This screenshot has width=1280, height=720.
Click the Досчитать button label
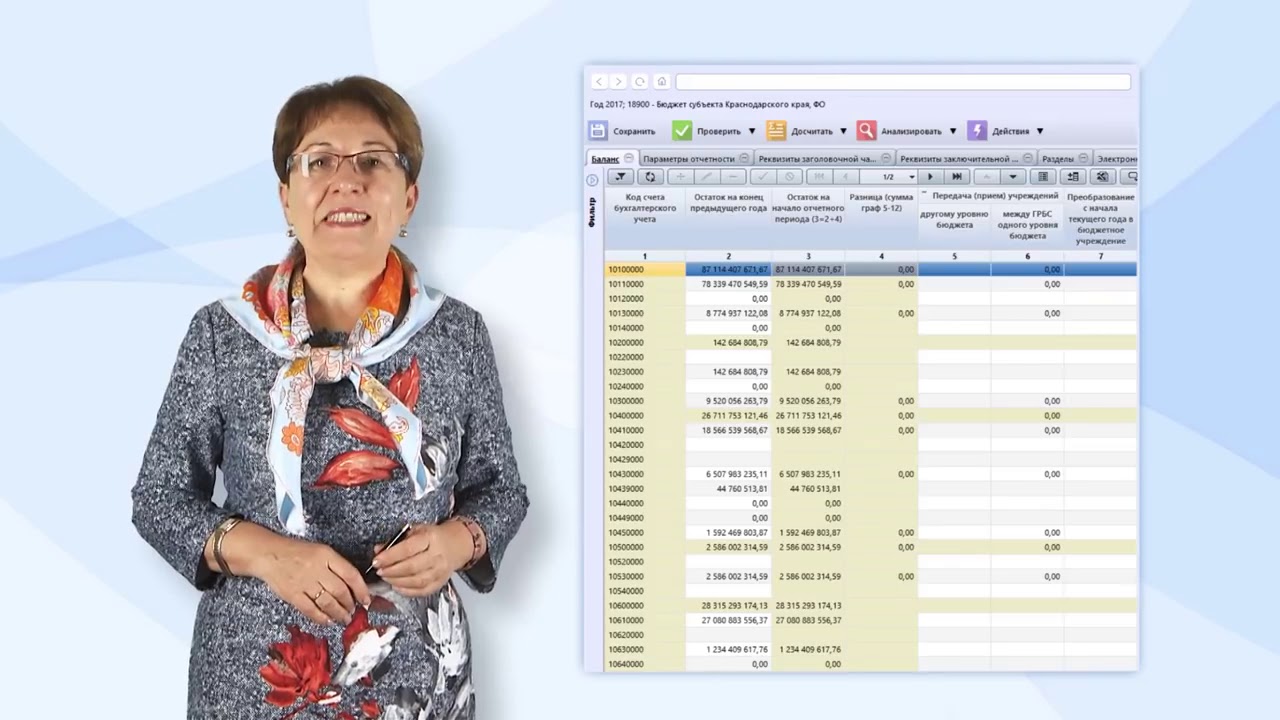[x=812, y=132]
